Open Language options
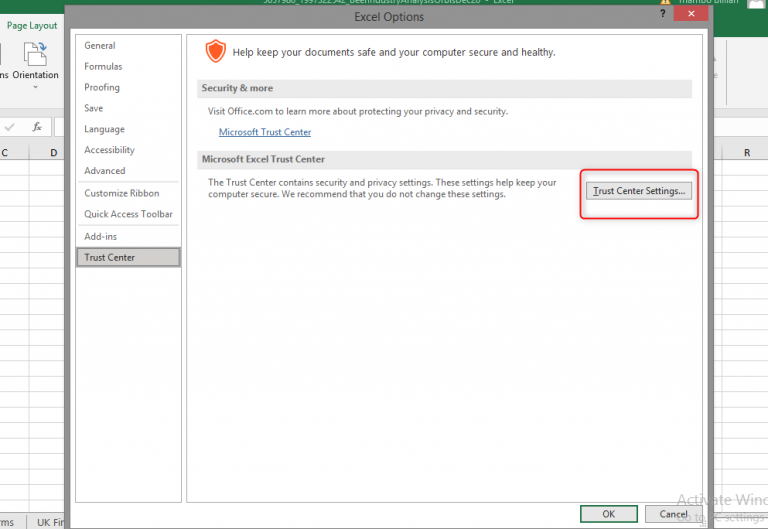 [x=104, y=129]
